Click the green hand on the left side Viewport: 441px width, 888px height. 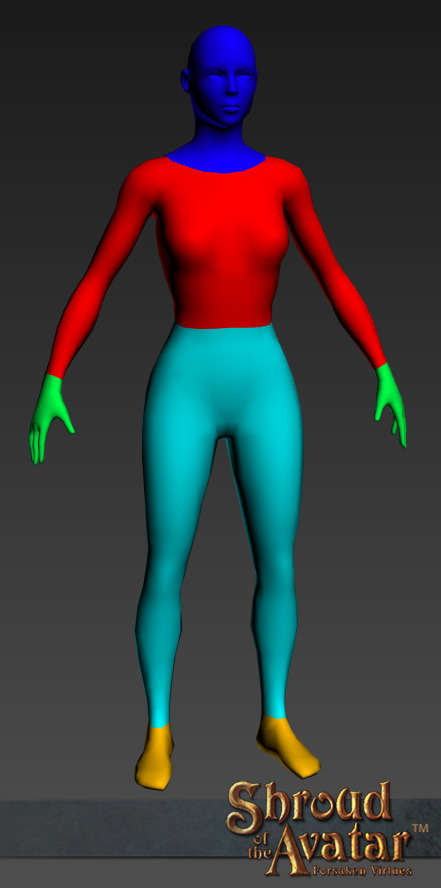click(50, 416)
